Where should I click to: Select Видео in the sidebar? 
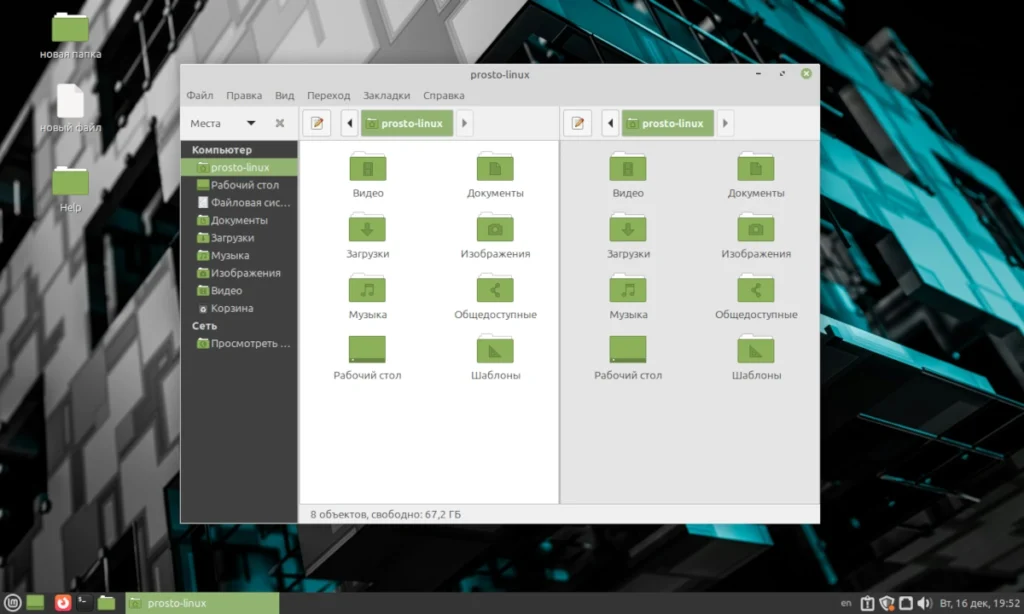coord(239,291)
